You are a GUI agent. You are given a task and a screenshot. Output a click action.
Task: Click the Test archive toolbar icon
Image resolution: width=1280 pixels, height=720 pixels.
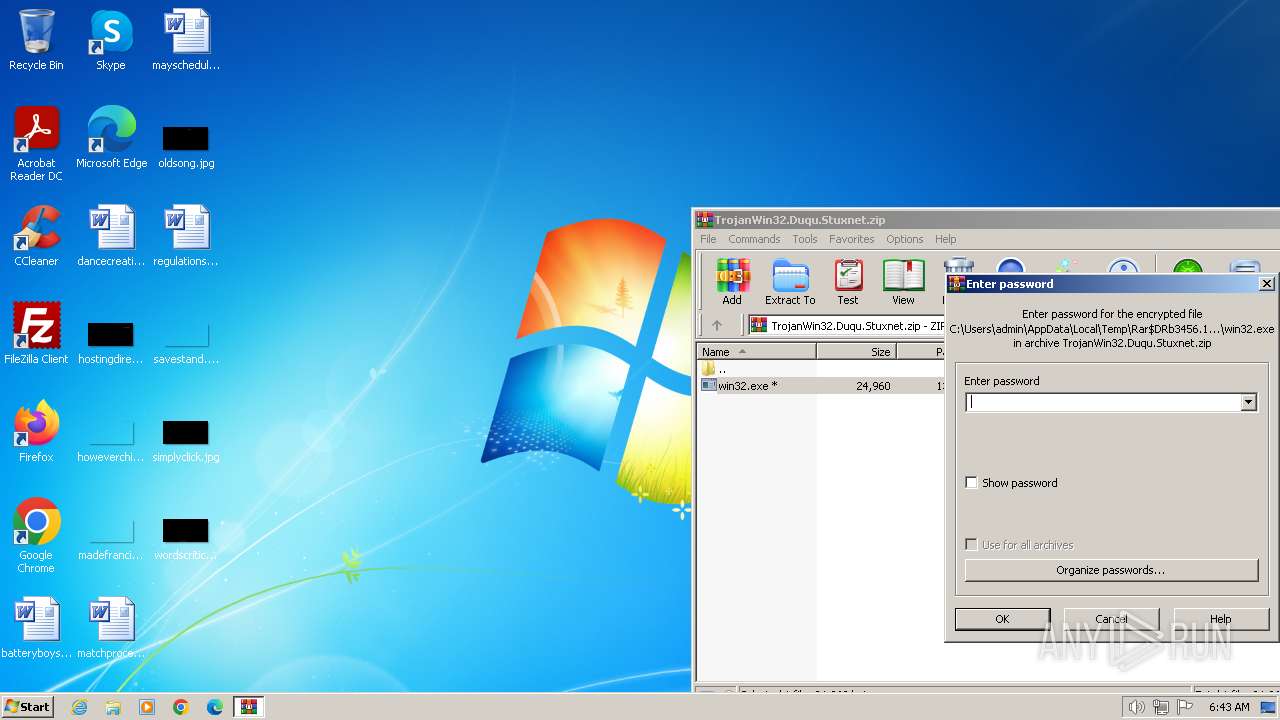coord(848,281)
